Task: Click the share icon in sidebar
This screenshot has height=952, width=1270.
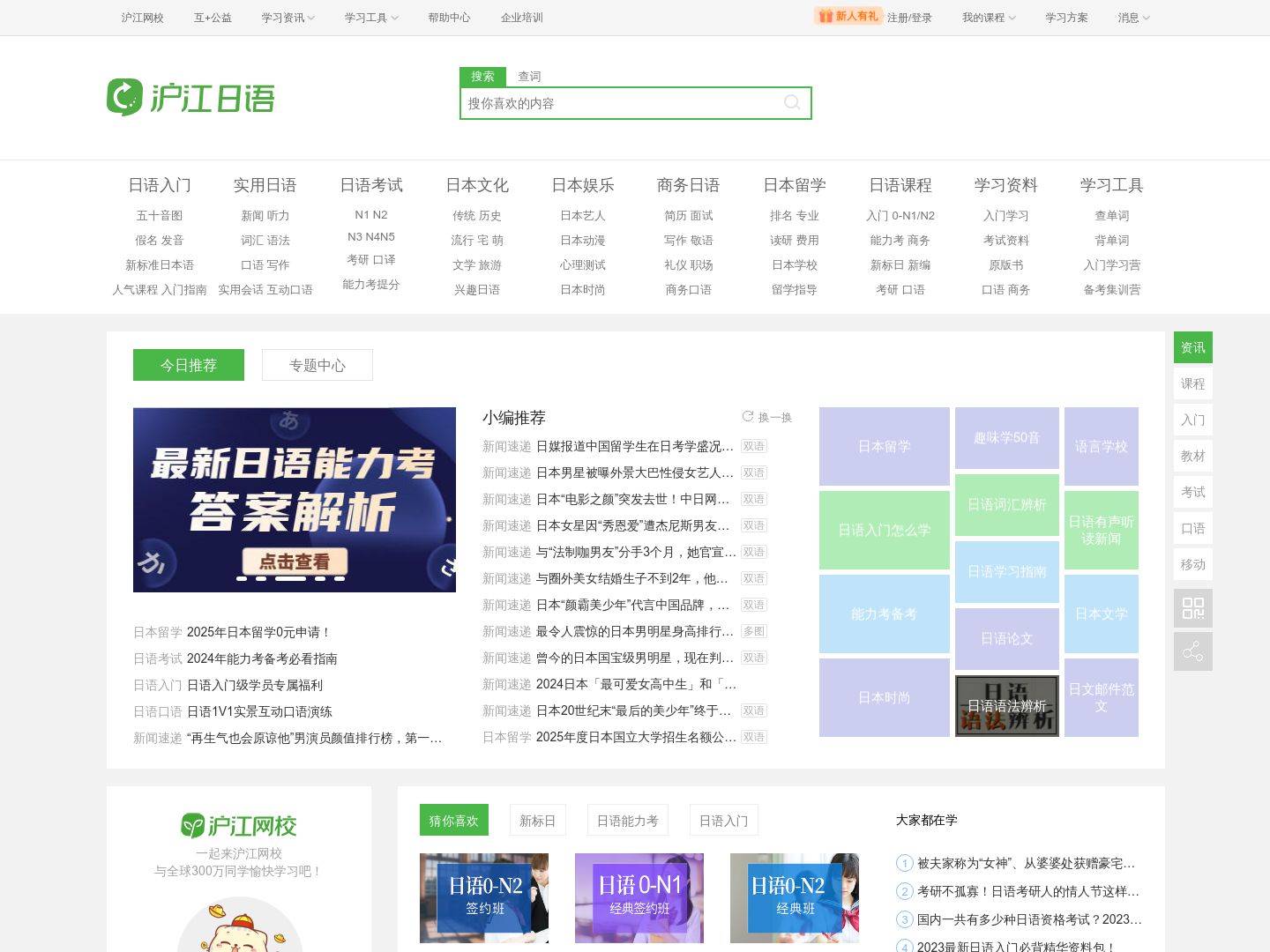Action: click(1192, 651)
